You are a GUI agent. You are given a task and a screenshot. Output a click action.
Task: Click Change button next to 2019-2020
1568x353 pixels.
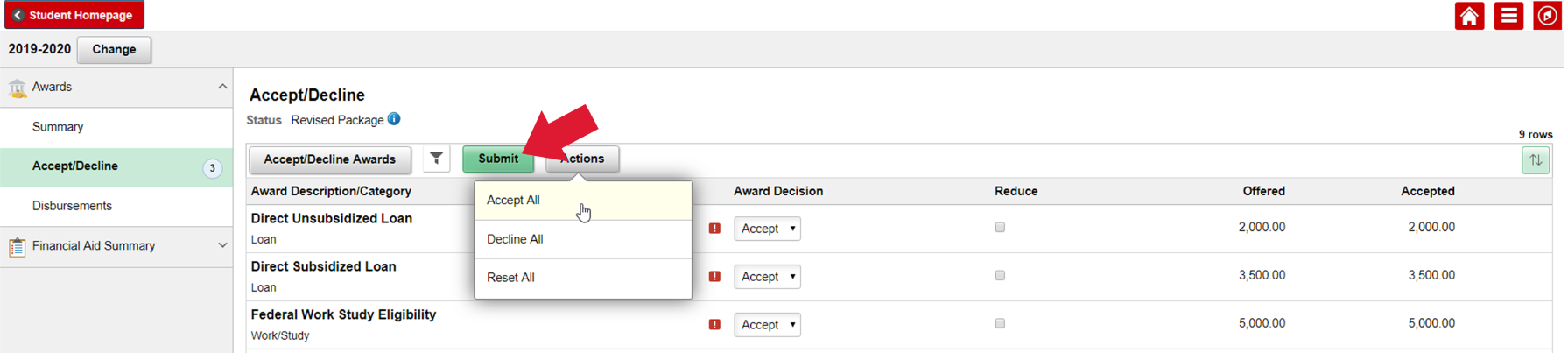114,50
